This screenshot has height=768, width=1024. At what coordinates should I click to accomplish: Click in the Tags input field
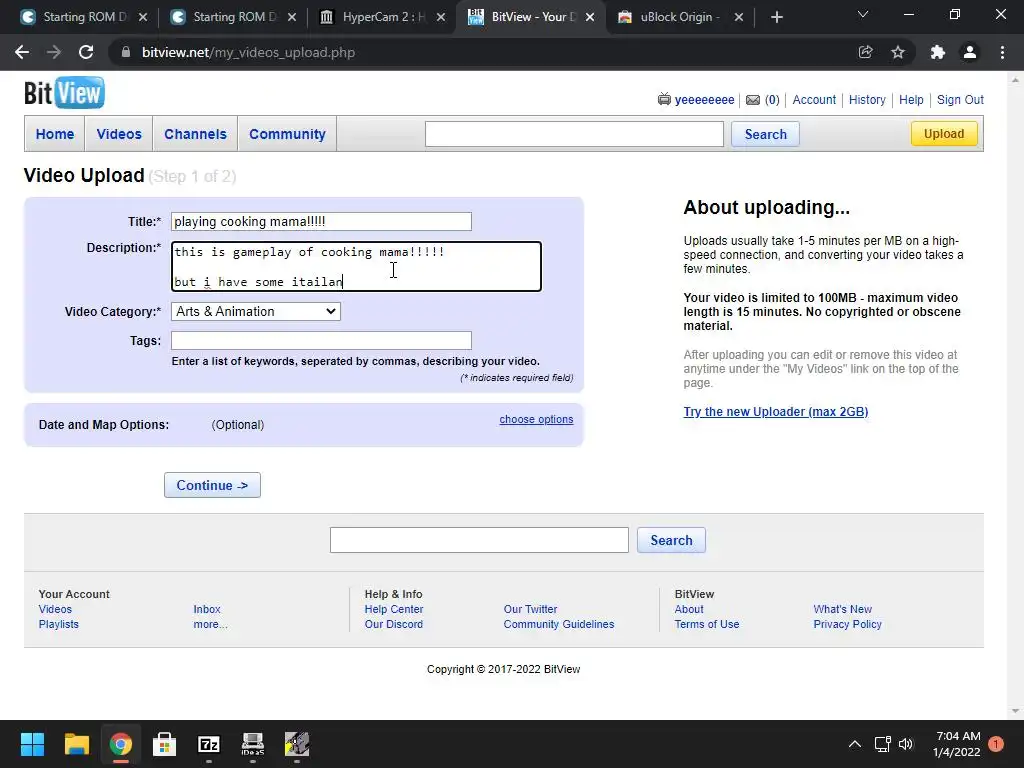[x=321, y=340]
